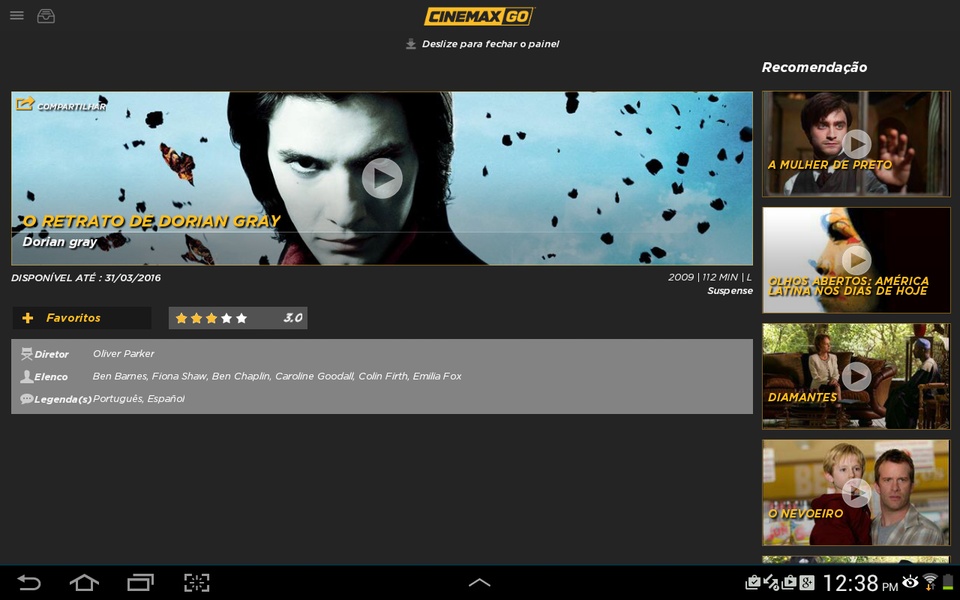Tap the Android home button

tap(84, 582)
